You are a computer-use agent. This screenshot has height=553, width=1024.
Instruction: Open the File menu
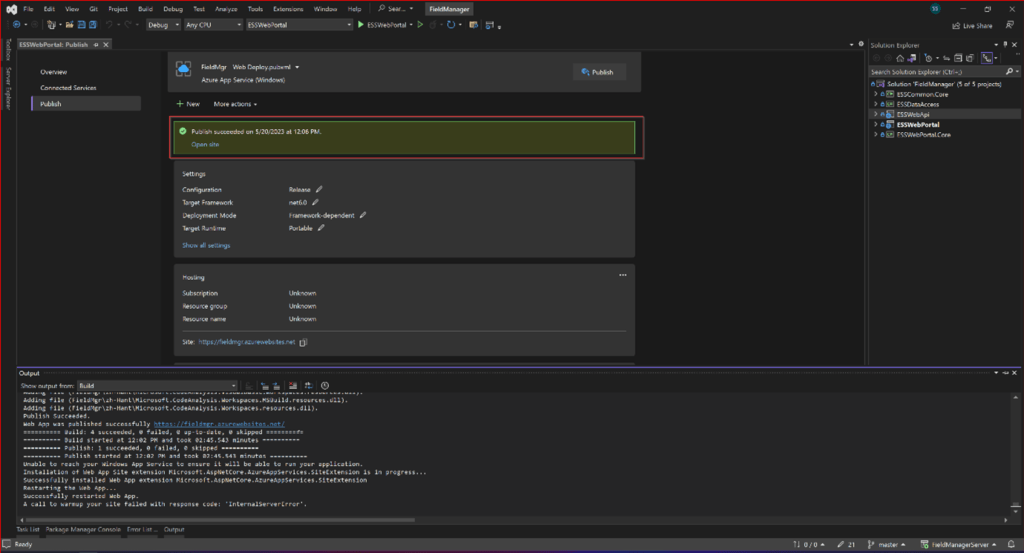(x=28, y=9)
